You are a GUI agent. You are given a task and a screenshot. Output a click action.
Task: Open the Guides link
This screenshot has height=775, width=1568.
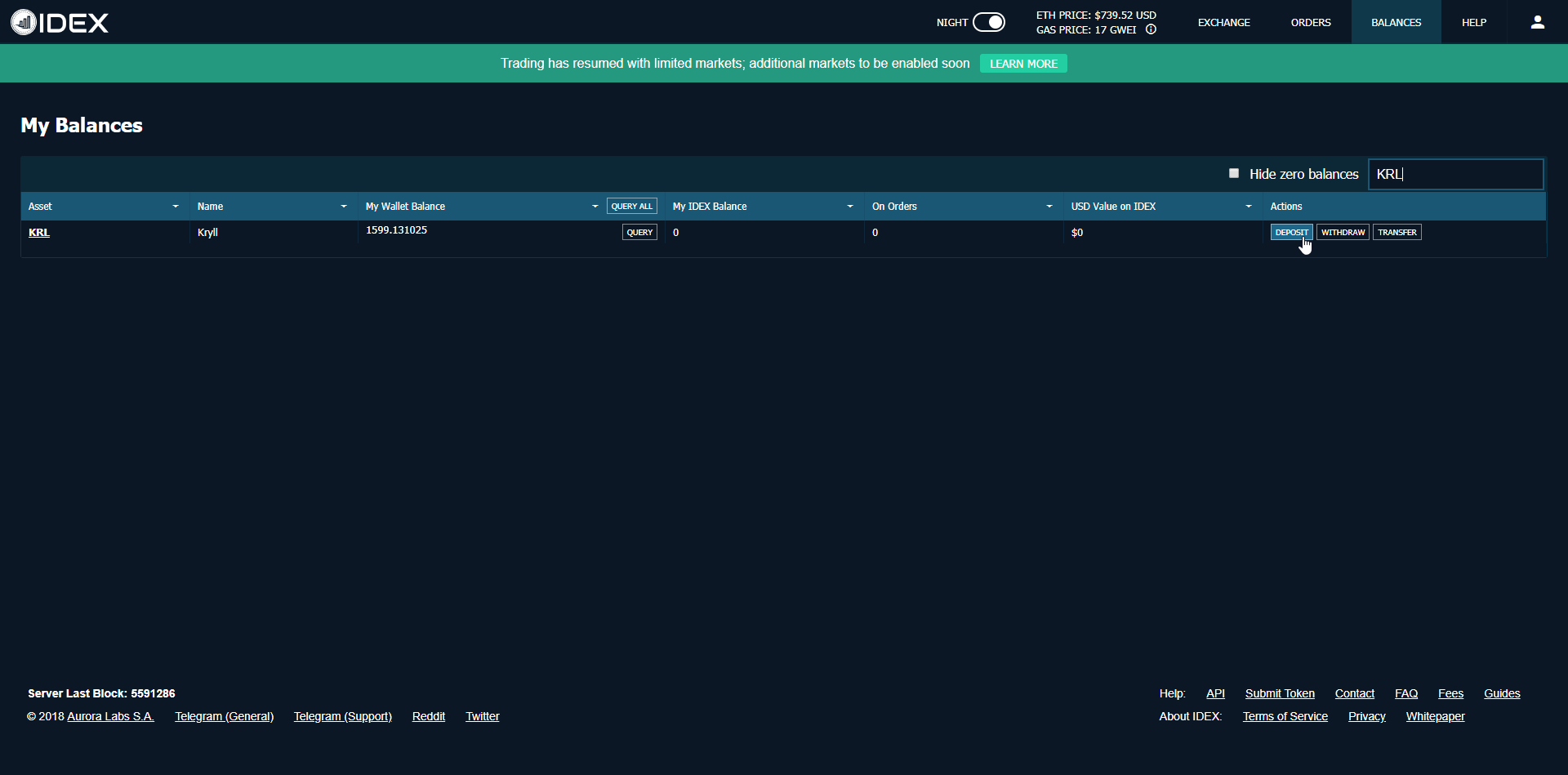coord(1502,693)
